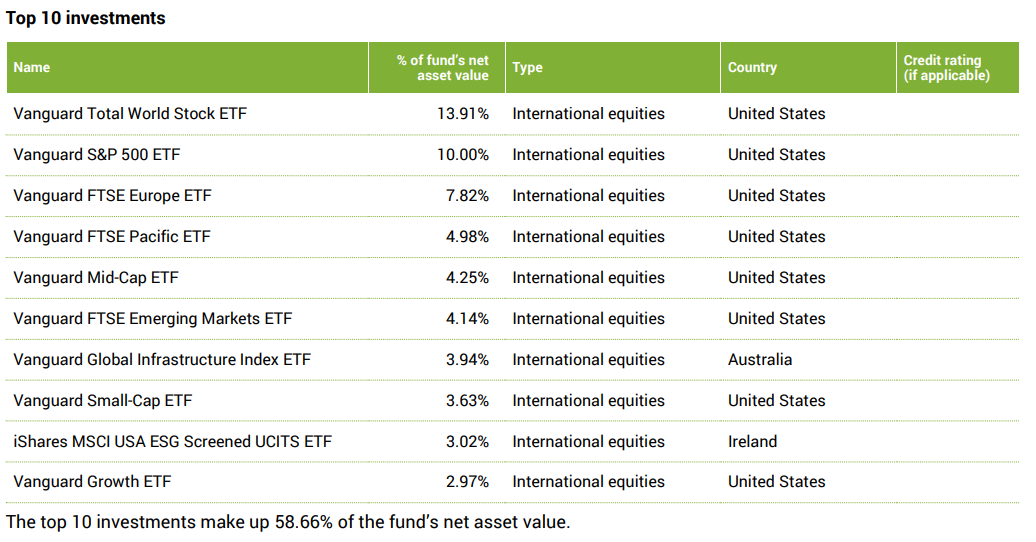
Task: Click the 58.66% summary sentence
Action: (288, 522)
